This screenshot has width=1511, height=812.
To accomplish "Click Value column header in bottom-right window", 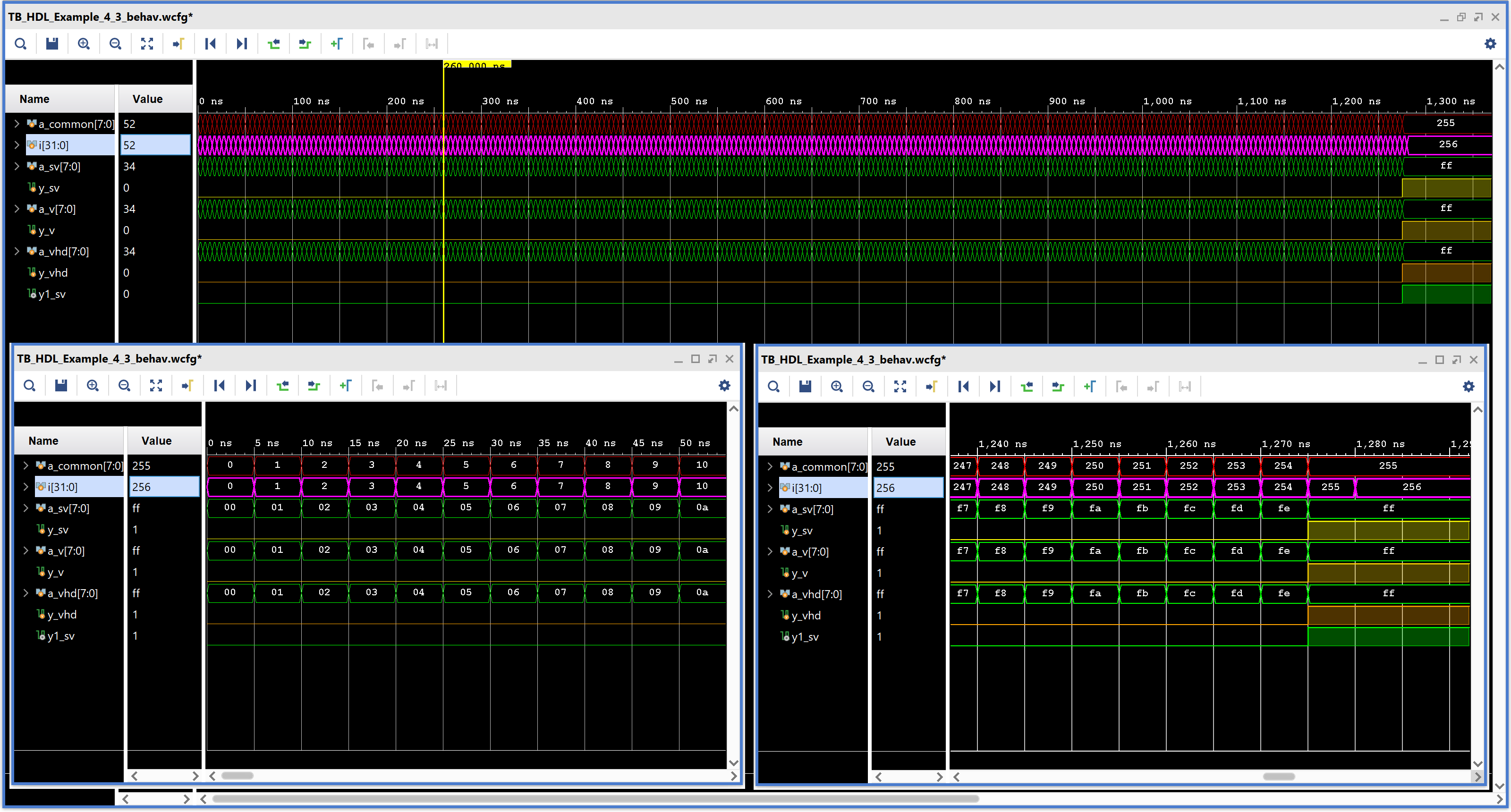I will coord(900,442).
